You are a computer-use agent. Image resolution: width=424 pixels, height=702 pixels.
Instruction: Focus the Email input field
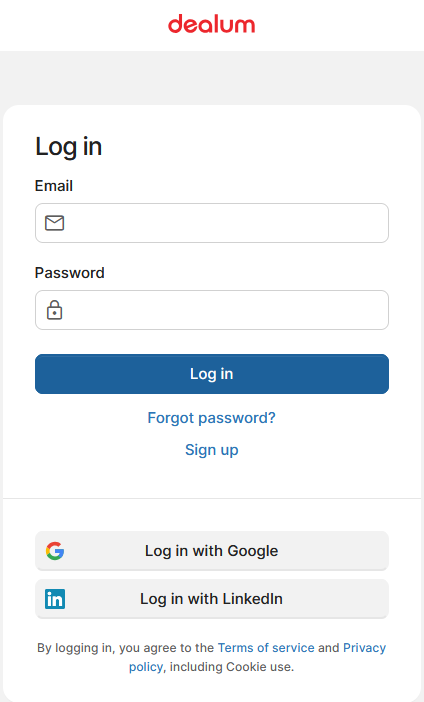point(212,223)
